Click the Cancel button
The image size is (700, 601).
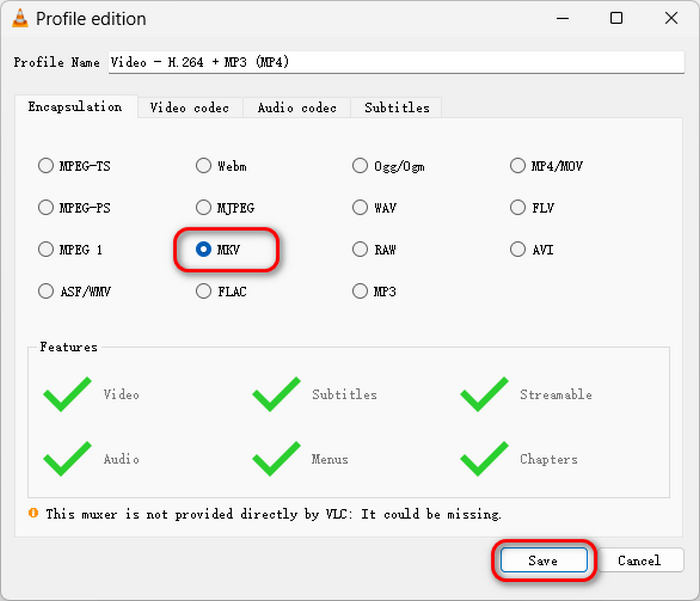pyautogui.click(x=639, y=560)
